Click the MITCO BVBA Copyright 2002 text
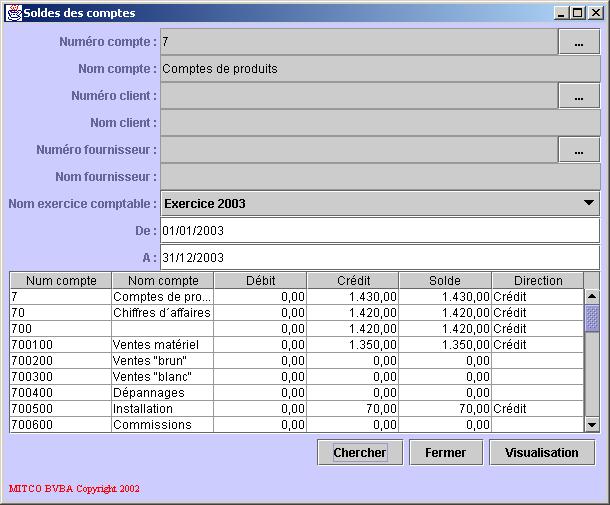 point(74,489)
